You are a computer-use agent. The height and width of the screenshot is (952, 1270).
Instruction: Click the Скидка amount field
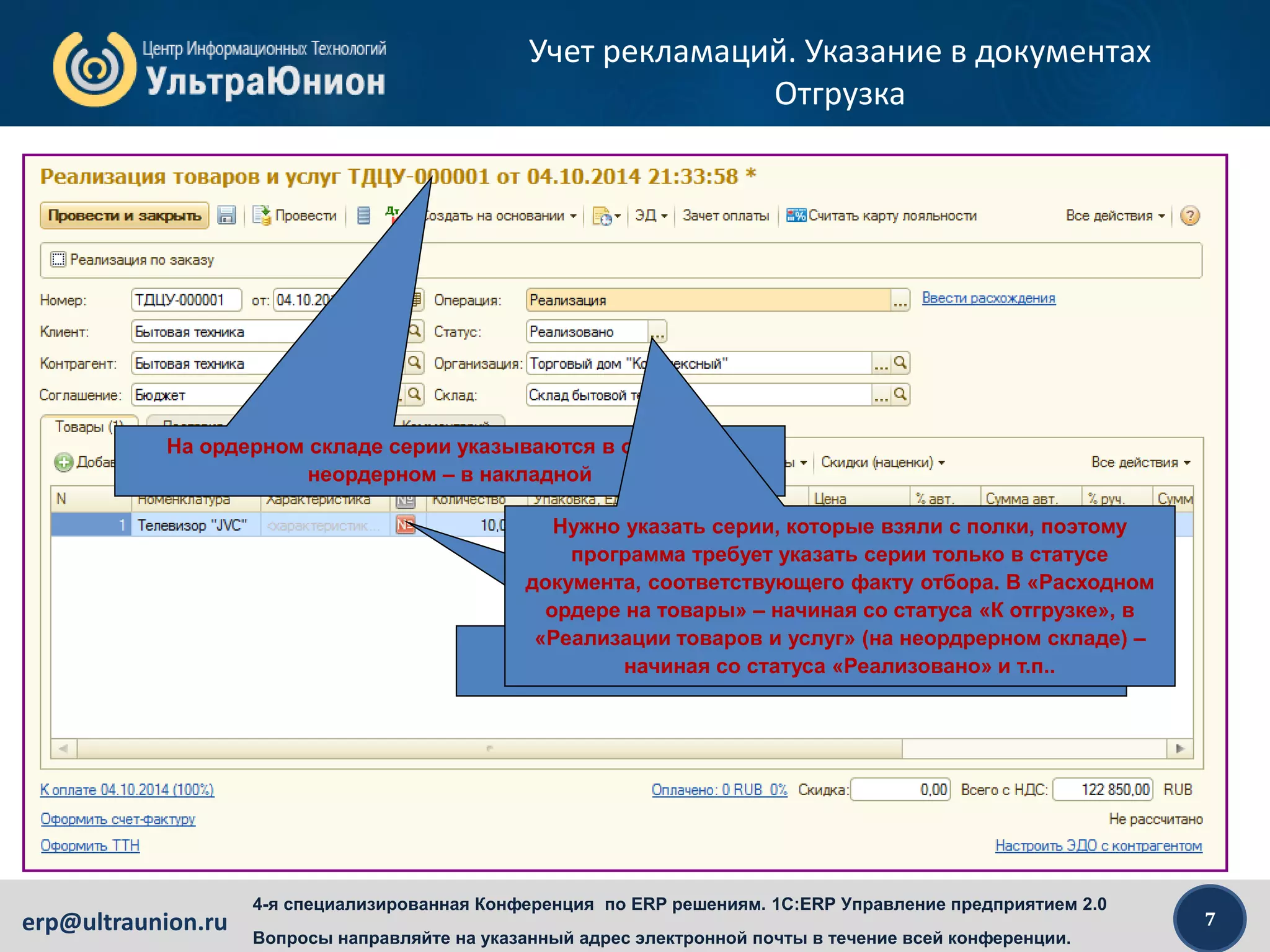pos(900,790)
